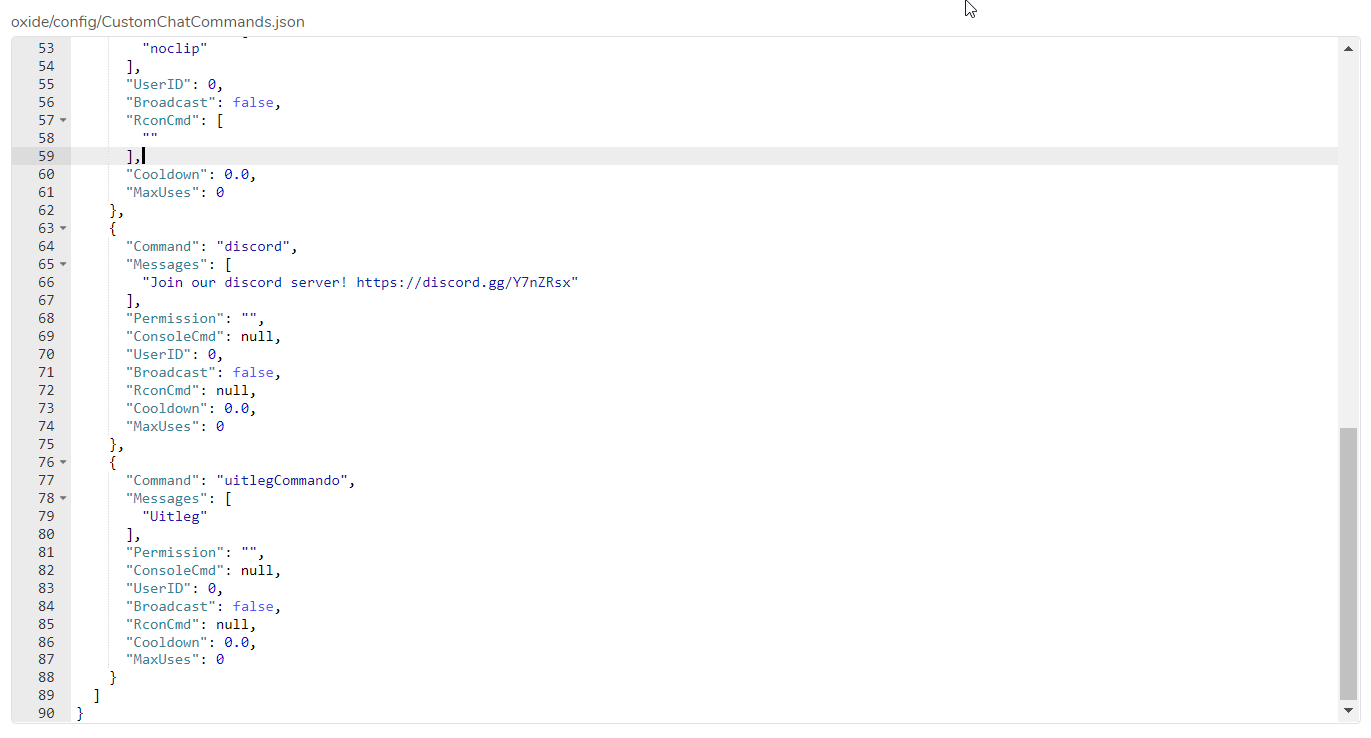Click the empty string on line 58

coord(150,138)
